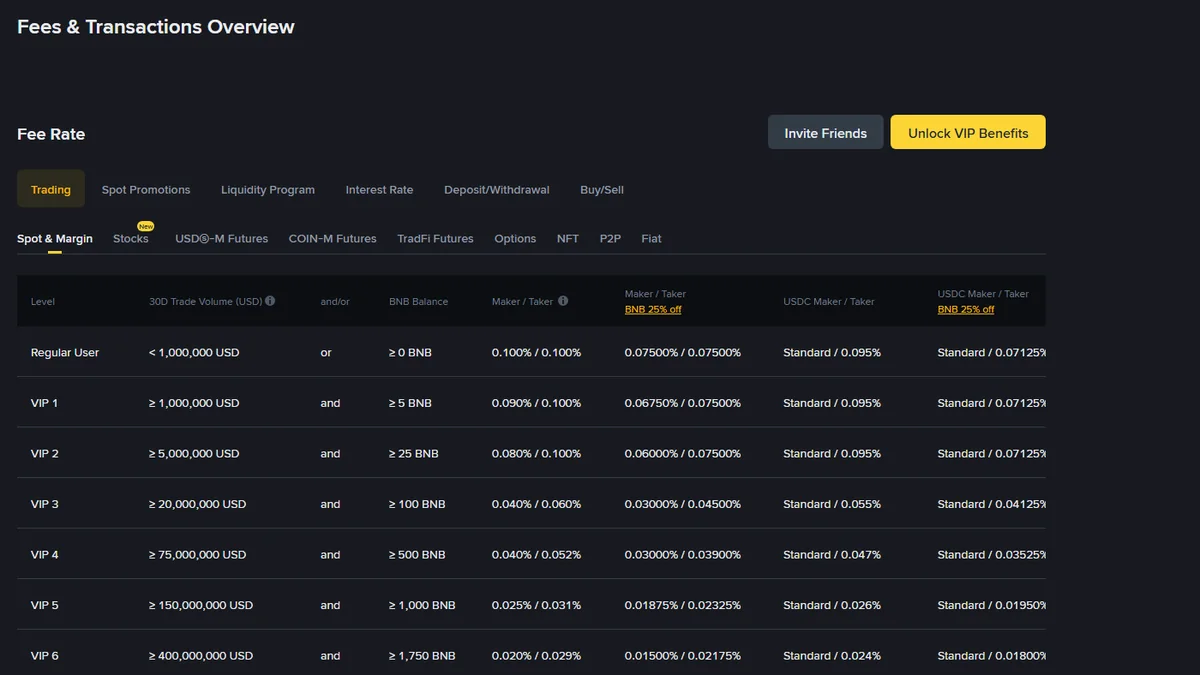Click the ≥ 20,000,000 USD volume cell
This screenshot has width=1200, height=675.
(198, 504)
